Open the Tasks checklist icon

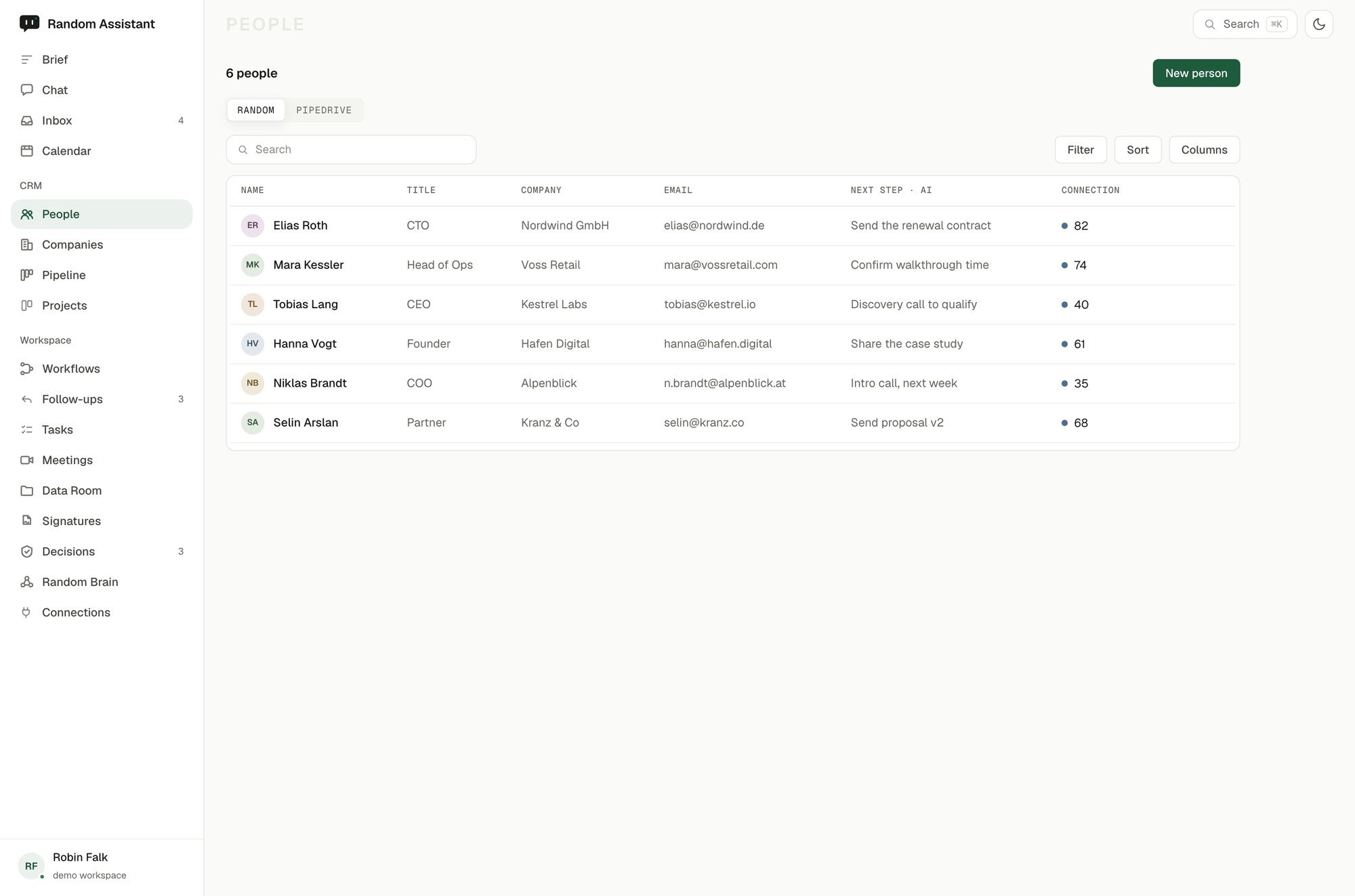click(x=26, y=429)
